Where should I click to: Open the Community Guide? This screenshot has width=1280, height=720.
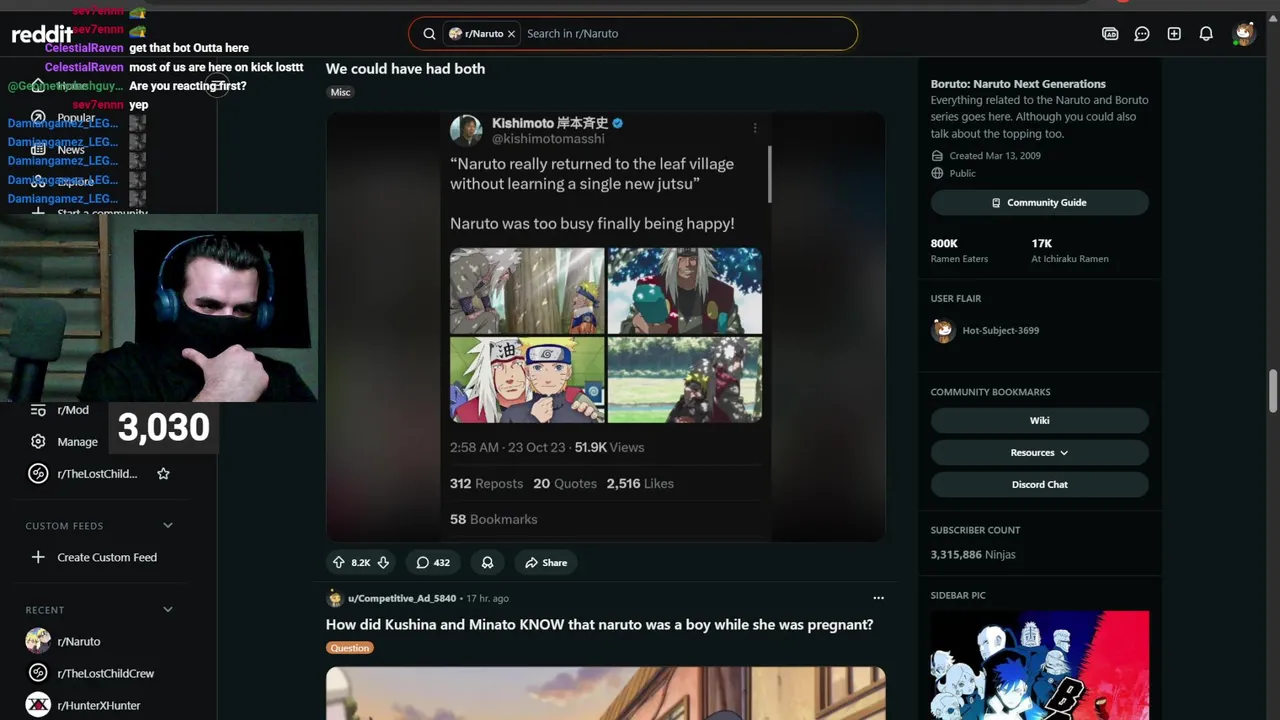tap(1039, 202)
